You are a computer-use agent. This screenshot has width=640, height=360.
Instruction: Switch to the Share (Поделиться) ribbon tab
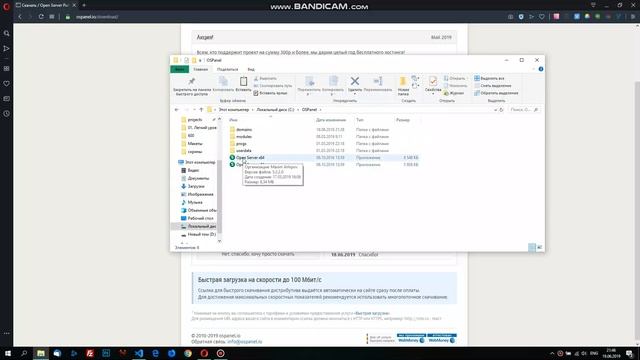point(227,69)
